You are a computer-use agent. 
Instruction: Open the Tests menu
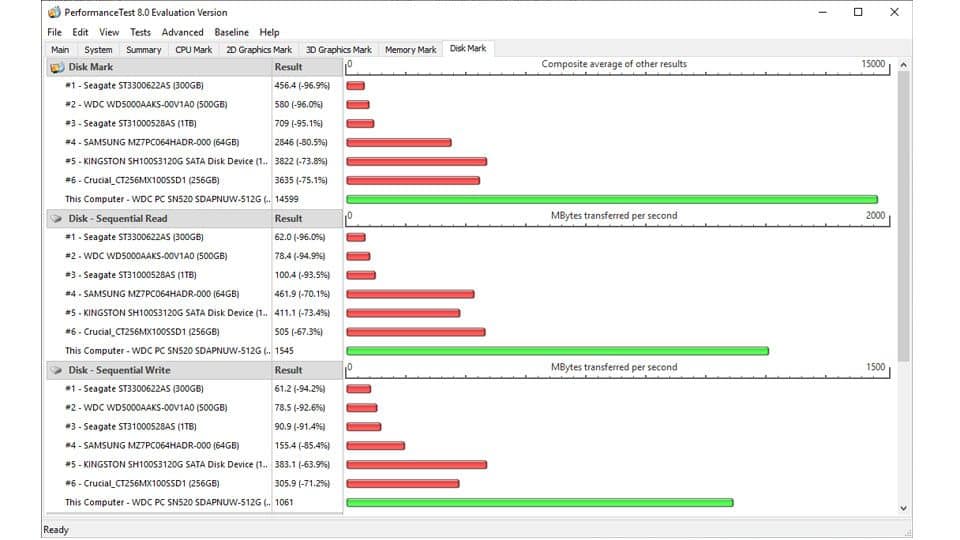[x=140, y=32]
